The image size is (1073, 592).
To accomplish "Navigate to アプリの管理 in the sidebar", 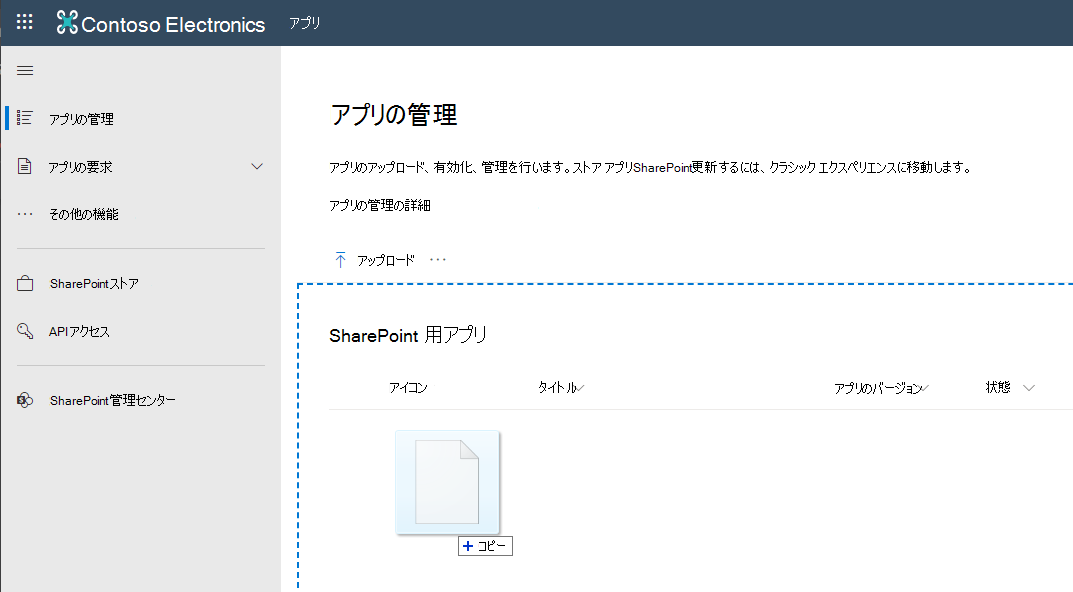I will click(76, 117).
